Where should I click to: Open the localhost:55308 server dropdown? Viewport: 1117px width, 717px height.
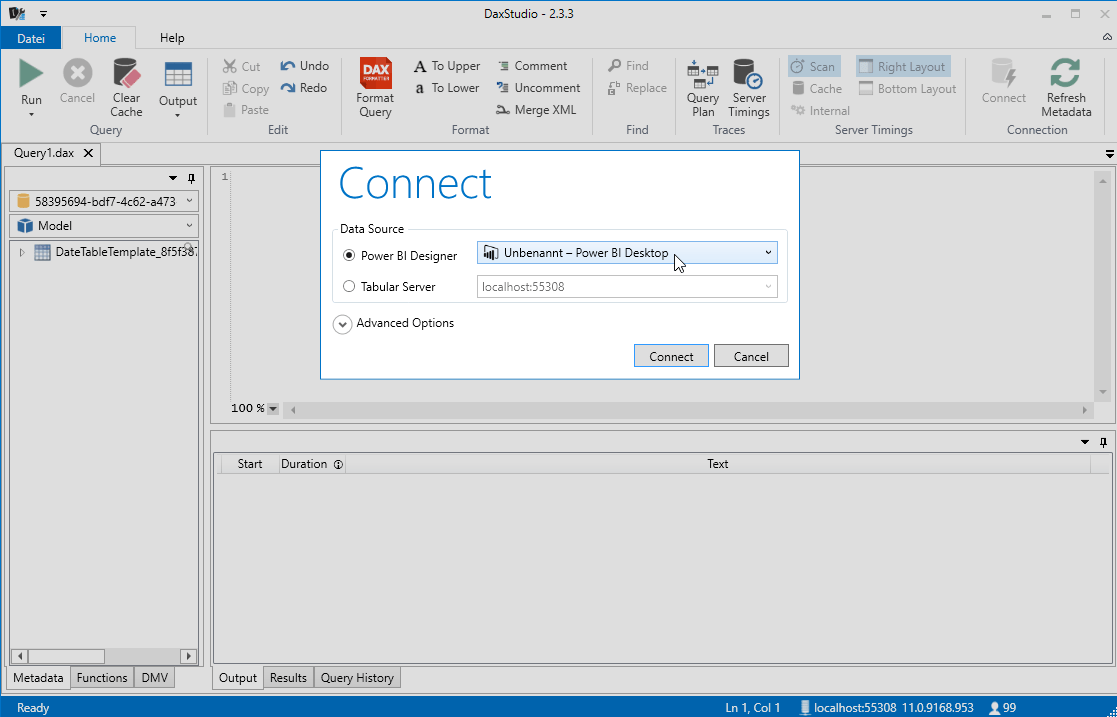[627, 287]
